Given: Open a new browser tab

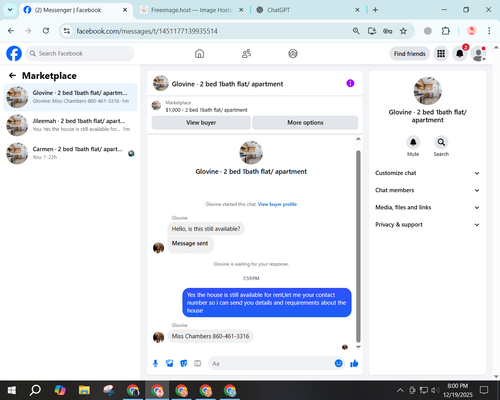Looking at the screenshot, I should pyautogui.click(x=375, y=10).
